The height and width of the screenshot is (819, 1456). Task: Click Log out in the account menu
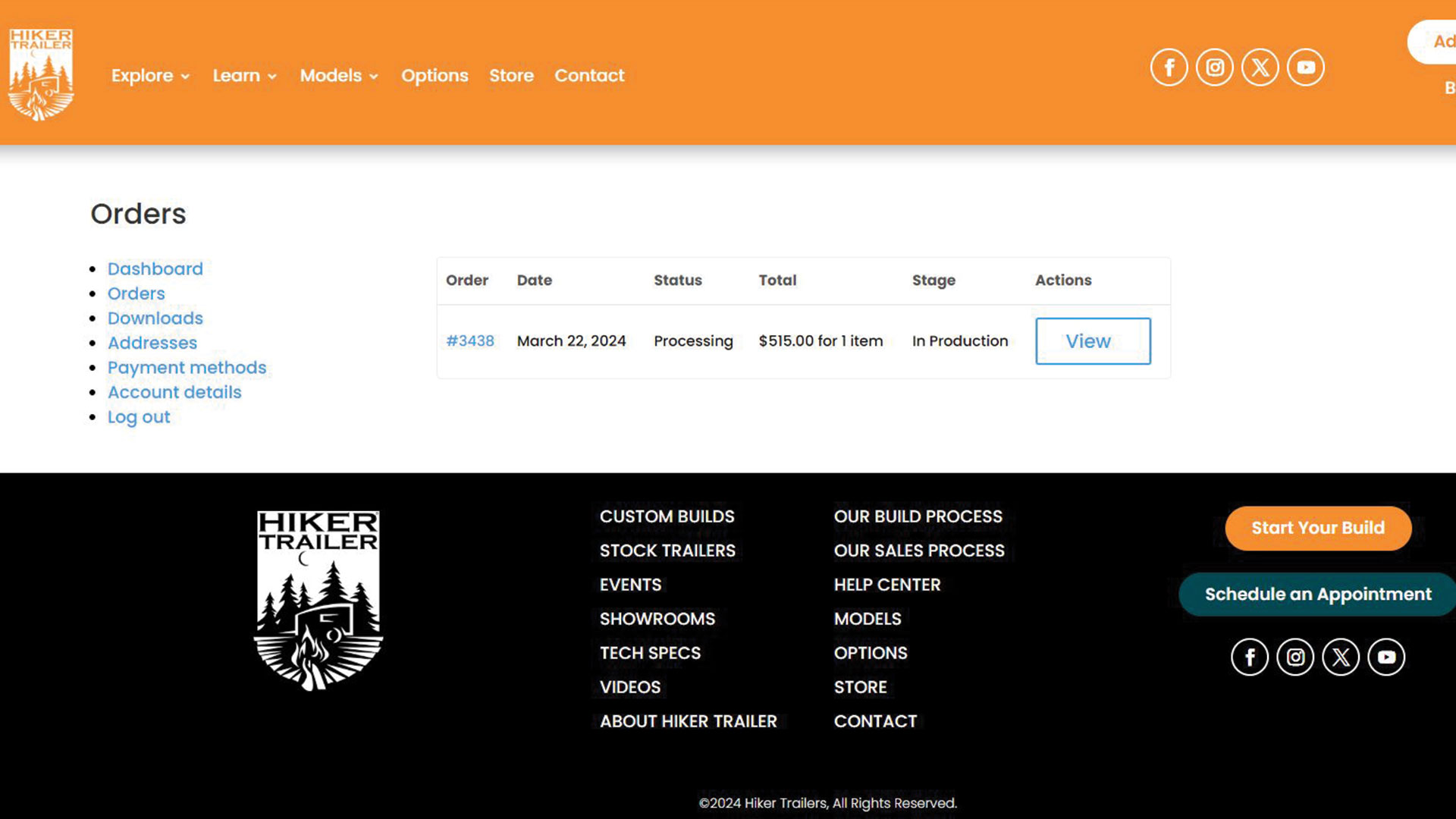click(139, 417)
